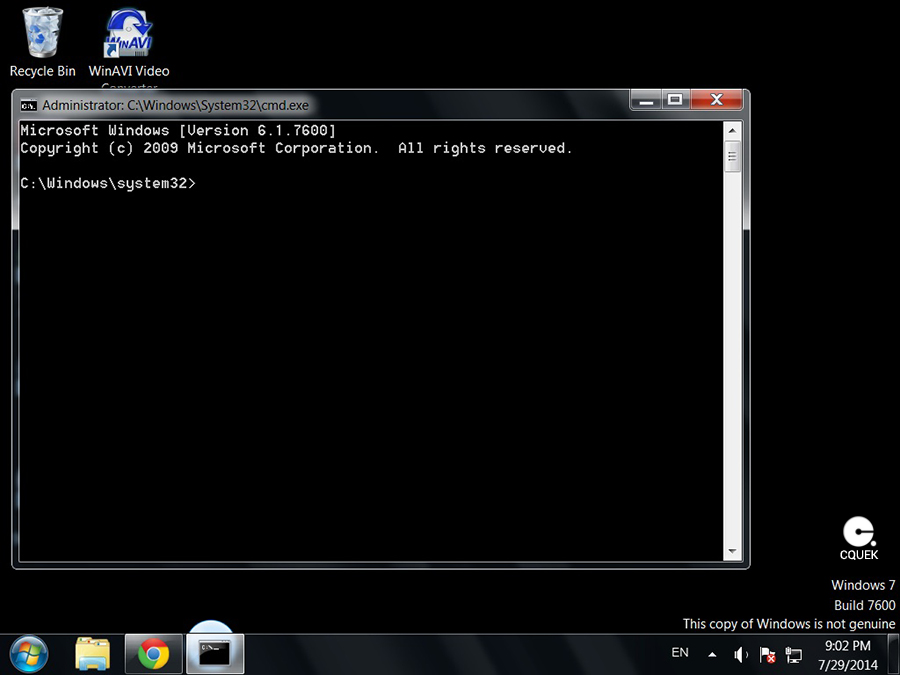Screen dimensions: 900x675
Task: Click the title text Administrator: C:\Windows\System32\cmd.exe
Action: coord(176,106)
